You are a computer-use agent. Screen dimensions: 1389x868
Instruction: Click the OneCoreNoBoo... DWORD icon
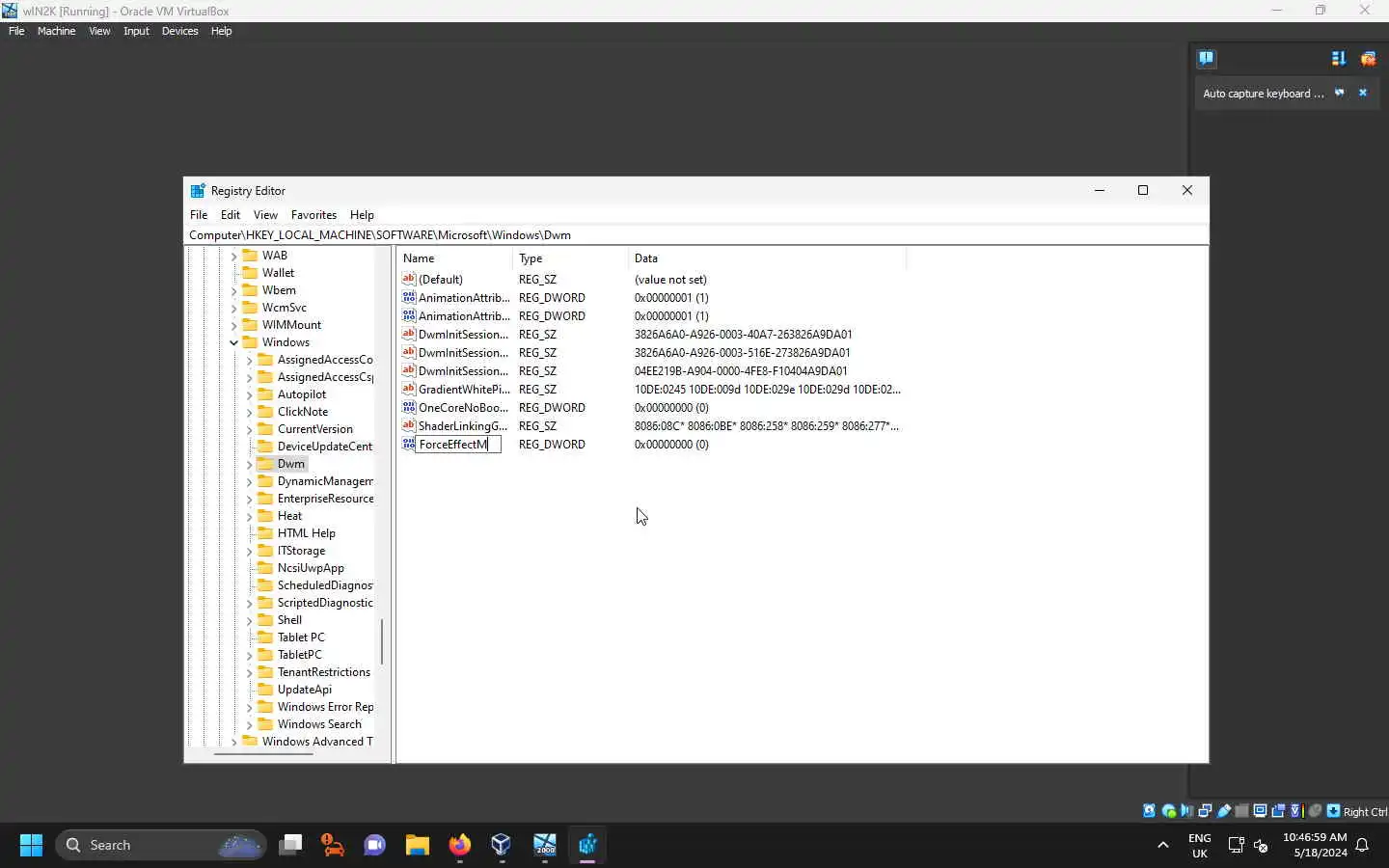(x=408, y=407)
